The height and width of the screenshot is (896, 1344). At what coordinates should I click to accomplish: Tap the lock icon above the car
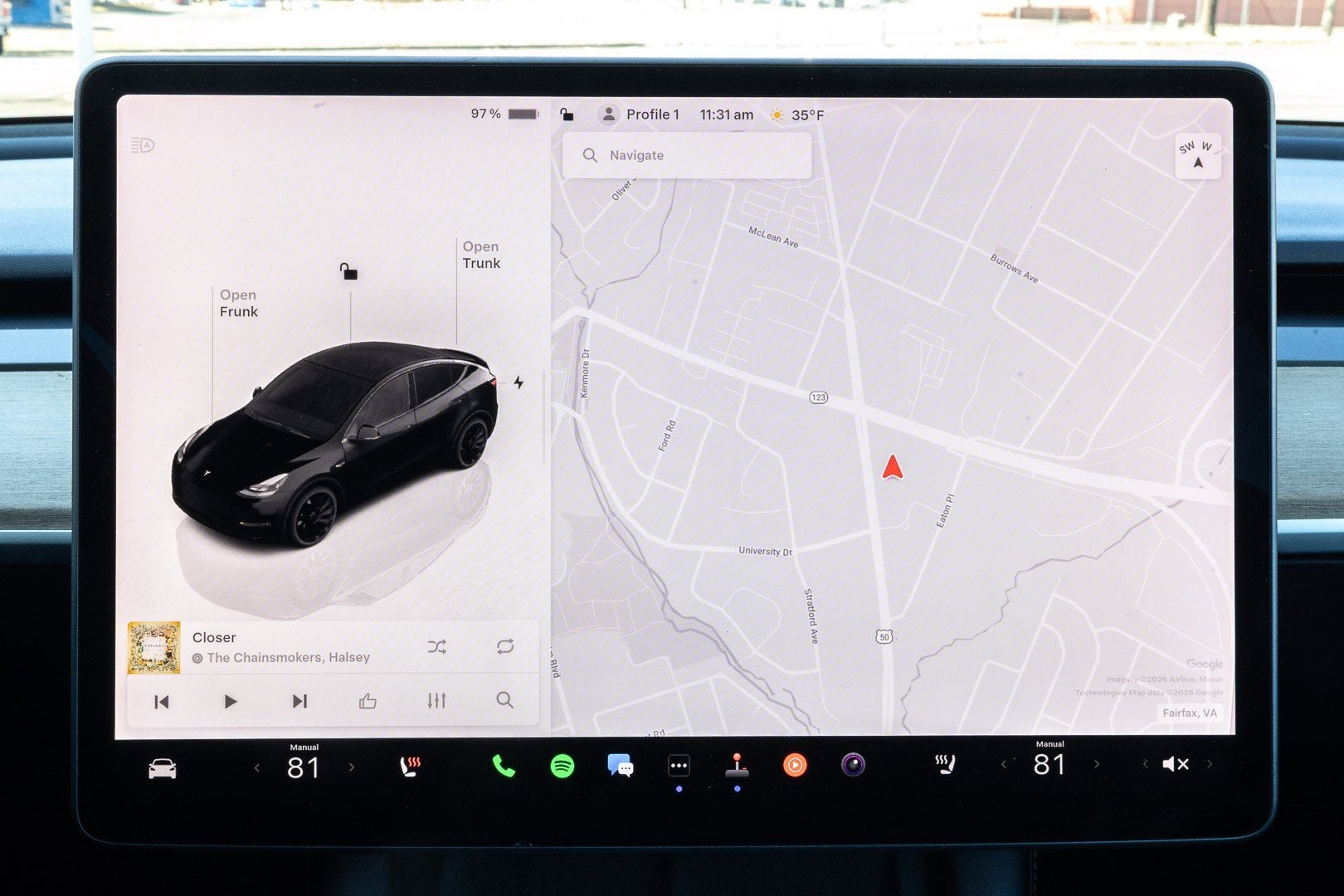pos(348,271)
